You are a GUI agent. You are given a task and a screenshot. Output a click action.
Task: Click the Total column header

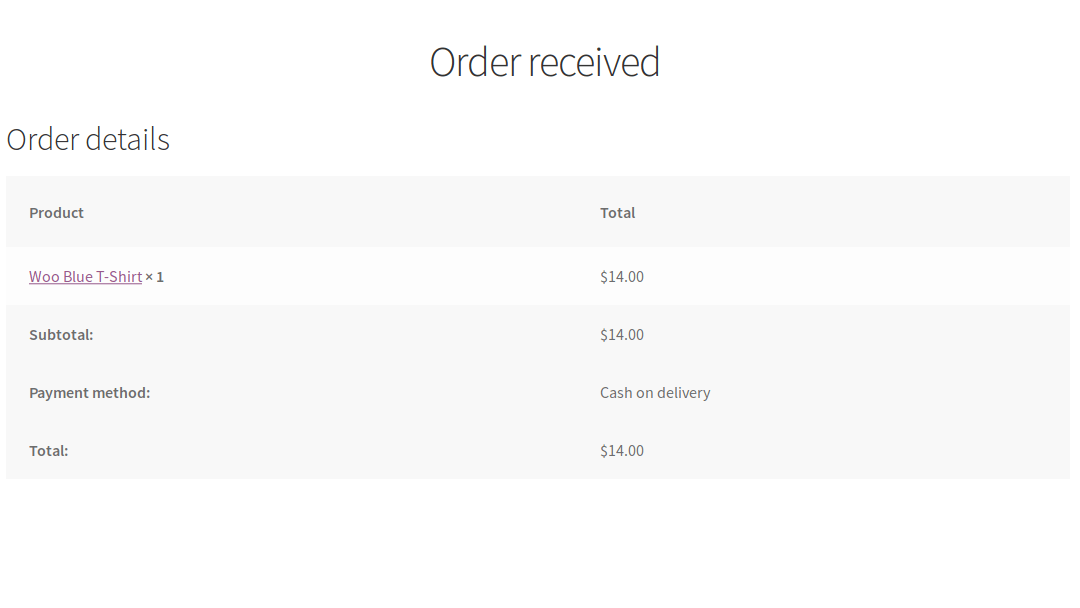coord(617,212)
